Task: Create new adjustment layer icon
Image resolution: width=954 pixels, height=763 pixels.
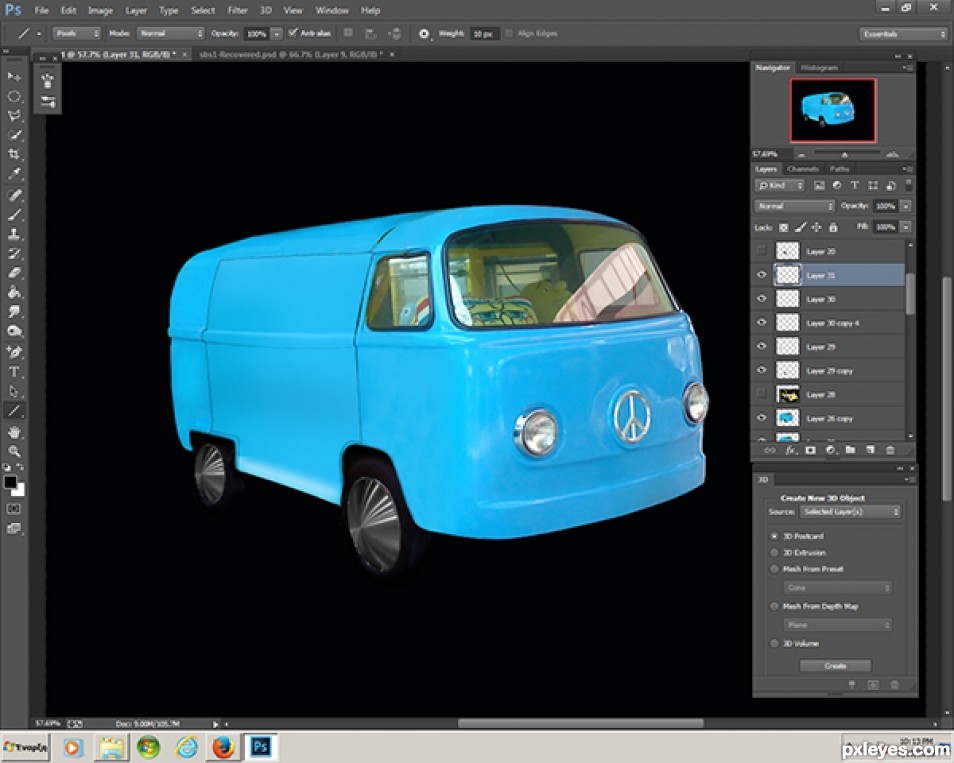Action: [x=830, y=450]
